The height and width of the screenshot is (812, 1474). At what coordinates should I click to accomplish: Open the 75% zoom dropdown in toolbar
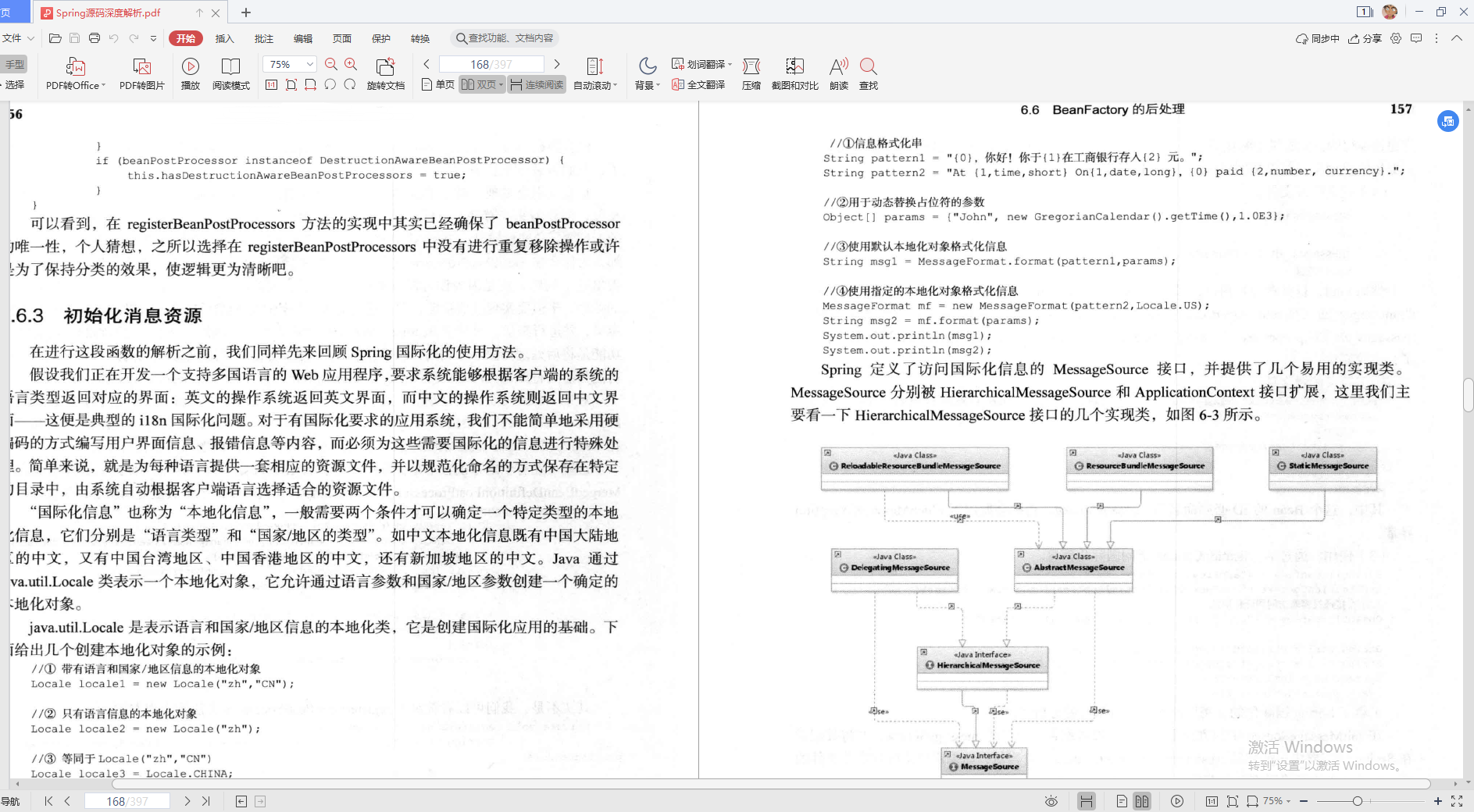pos(310,64)
